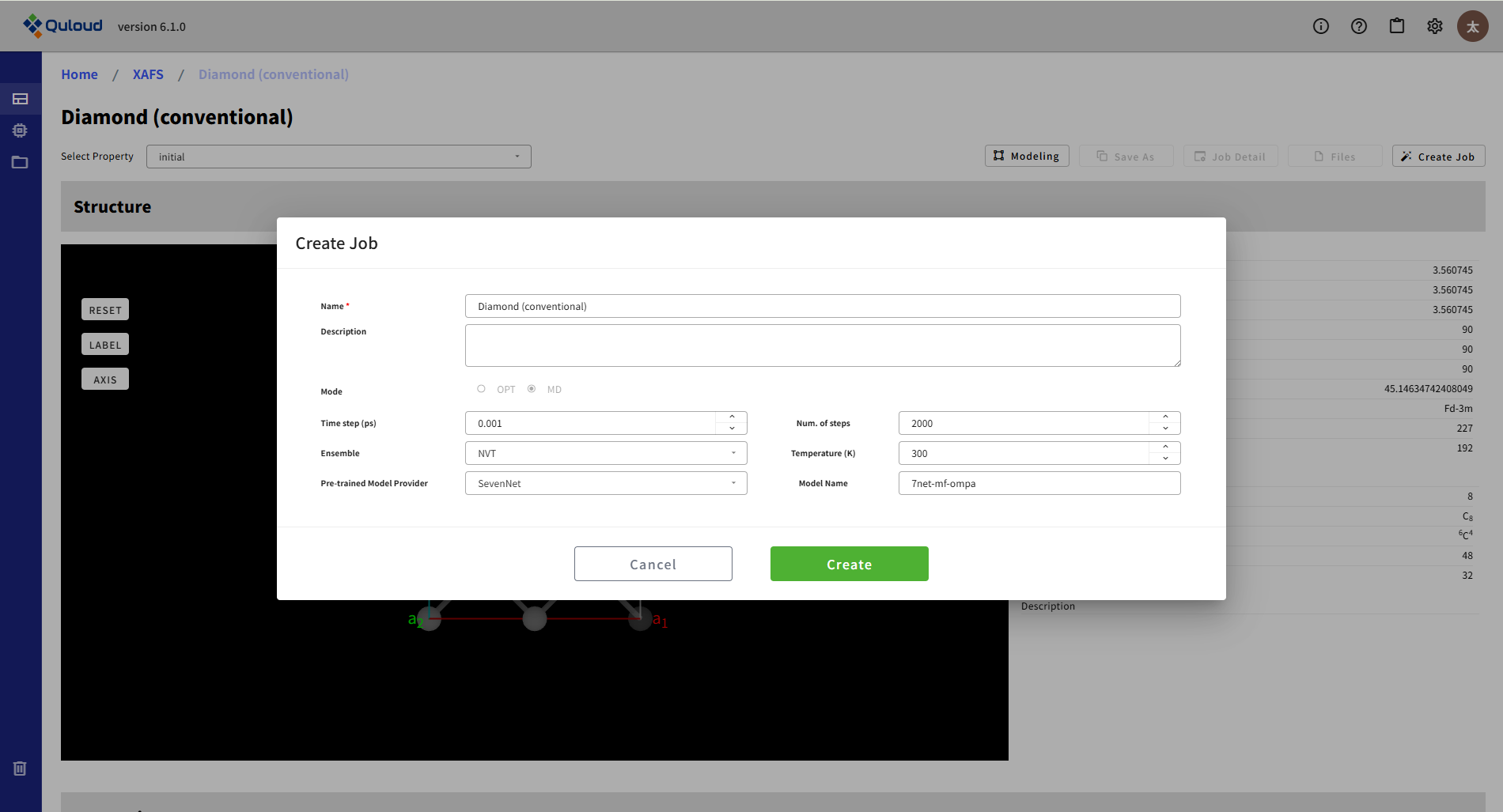1503x812 pixels.
Task: Expand the Pre-trained Model Provider dropdown
Action: coord(605,483)
